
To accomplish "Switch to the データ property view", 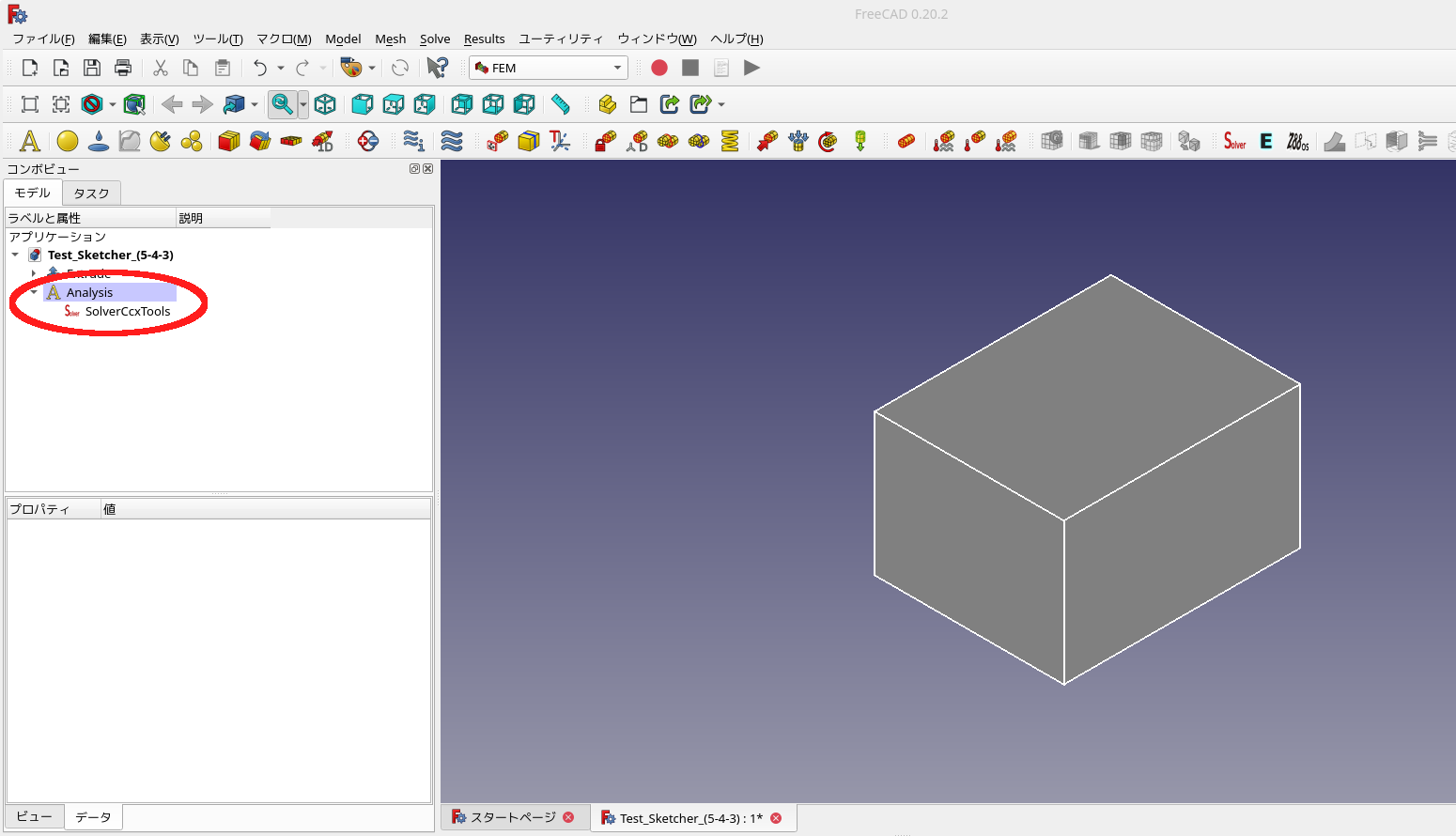I will tap(92, 816).
